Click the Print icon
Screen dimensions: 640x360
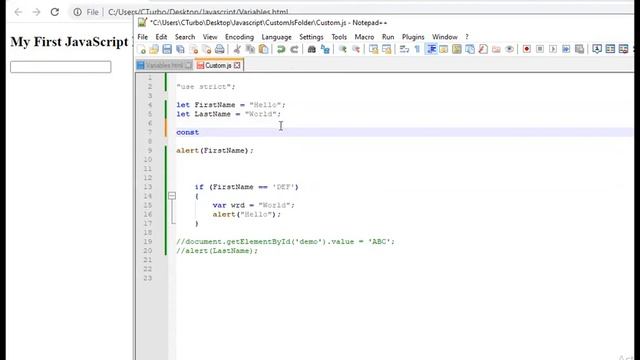pyautogui.click(x=220, y=49)
